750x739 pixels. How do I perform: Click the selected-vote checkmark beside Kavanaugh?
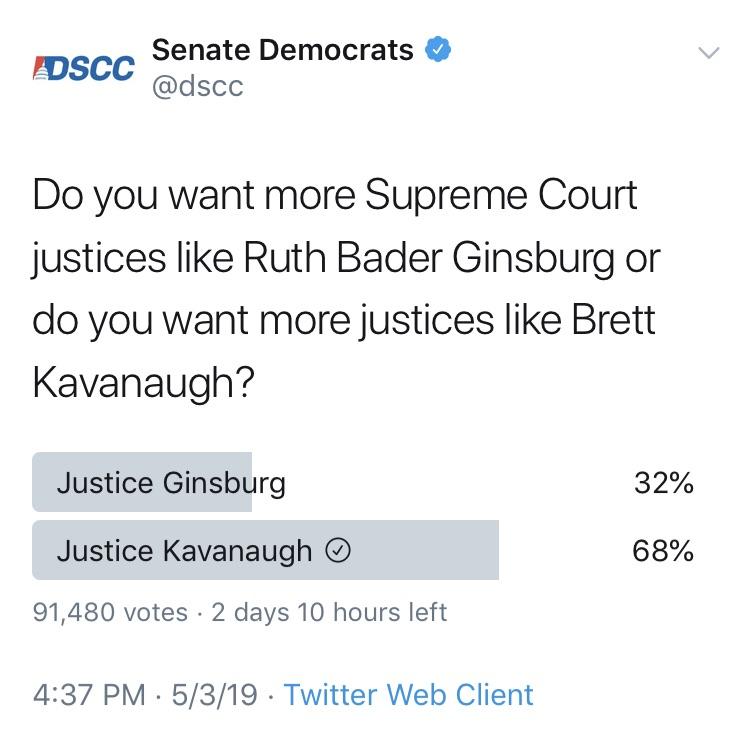(338, 551)
